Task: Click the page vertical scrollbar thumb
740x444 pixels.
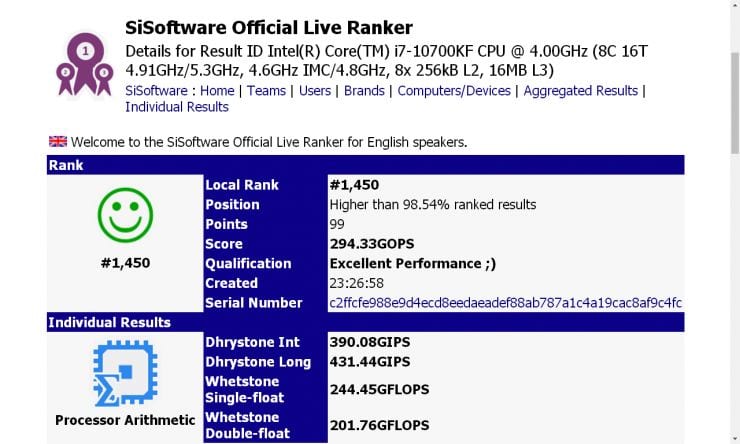Action: click(x=735, y=103)
